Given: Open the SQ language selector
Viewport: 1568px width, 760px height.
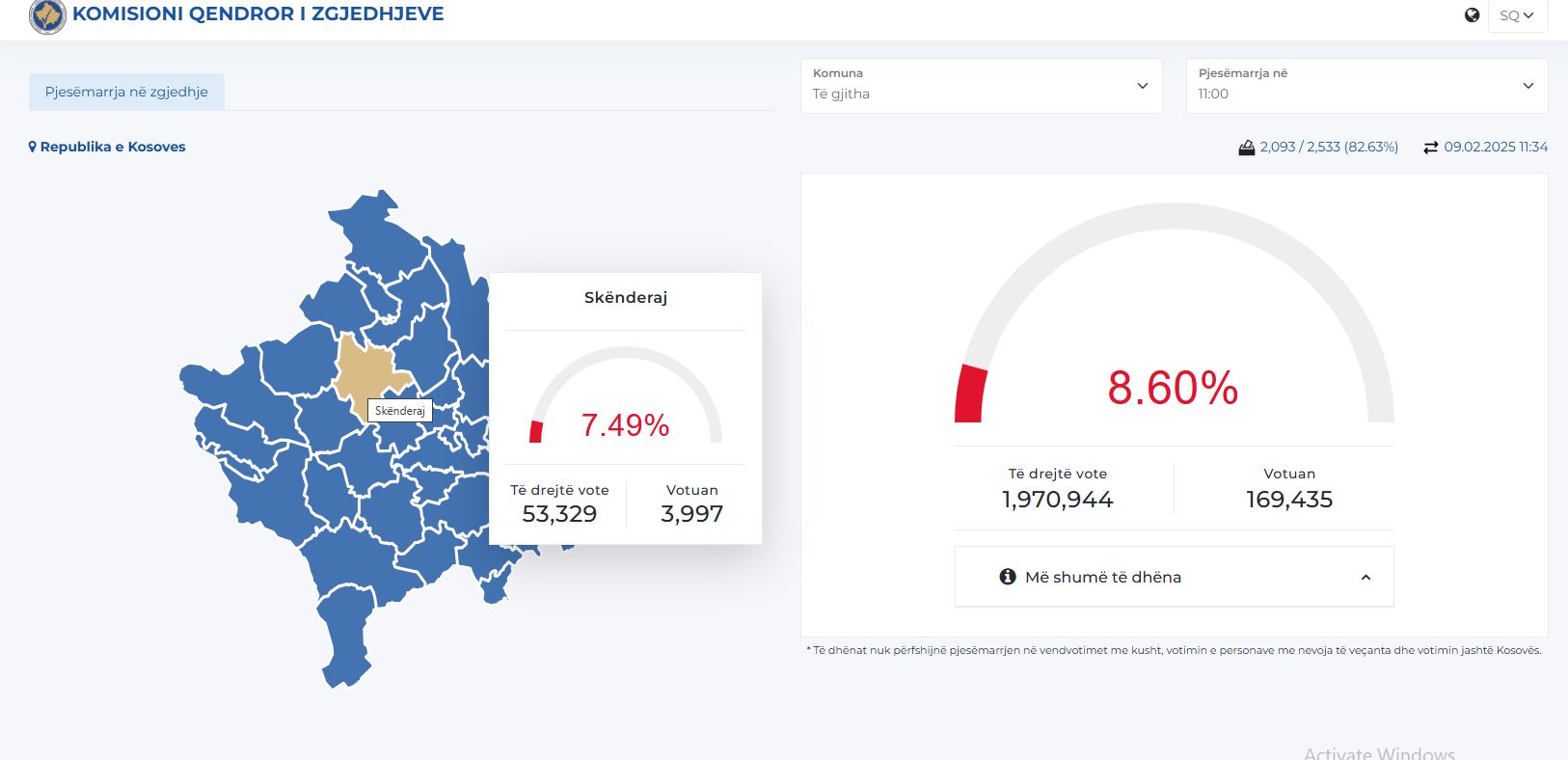Looking at the screenshot, I should 1517,15.
